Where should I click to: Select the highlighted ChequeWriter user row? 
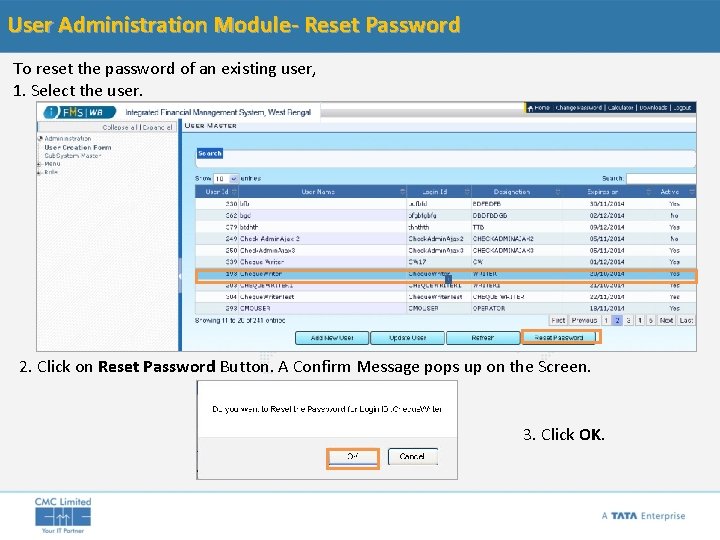point(445,274)
